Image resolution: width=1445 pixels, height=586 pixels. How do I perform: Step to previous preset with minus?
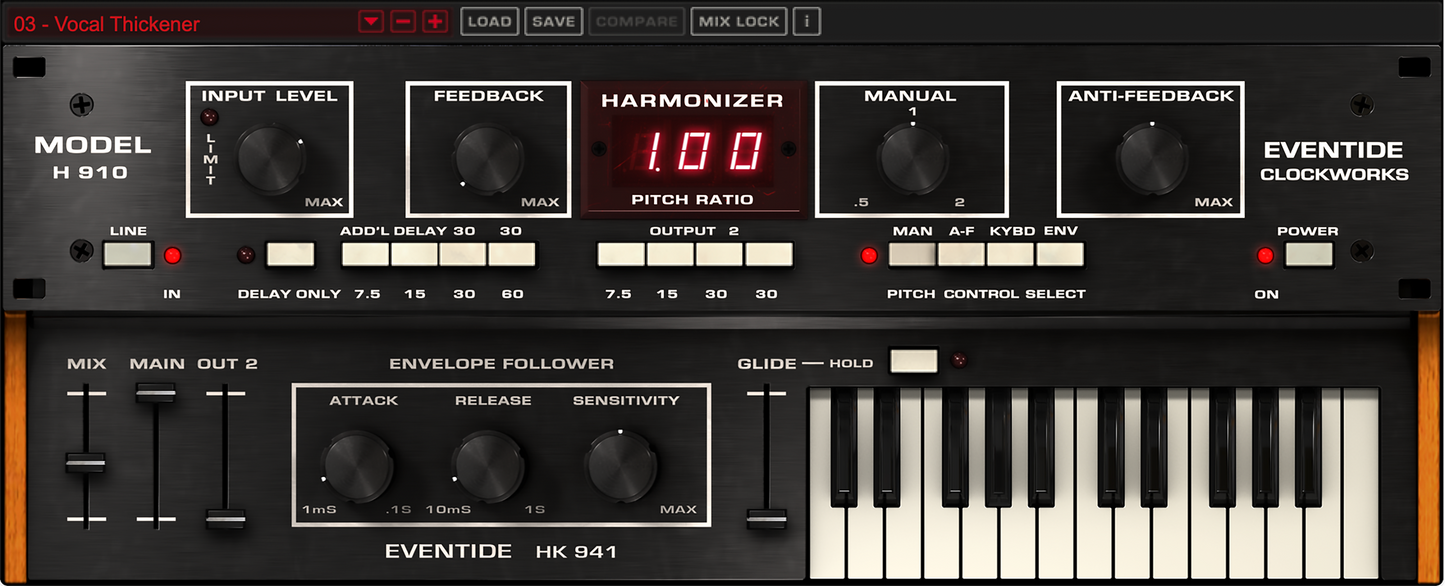[402, 20]
